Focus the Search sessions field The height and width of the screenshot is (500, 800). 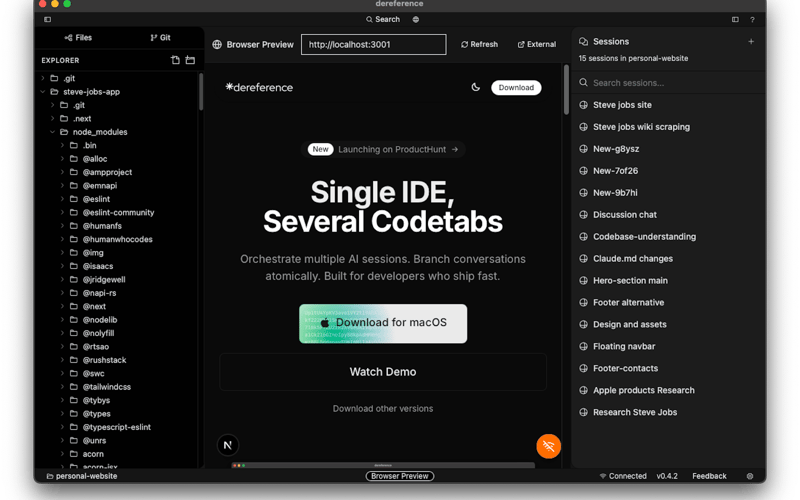click(x=668, y=83)
